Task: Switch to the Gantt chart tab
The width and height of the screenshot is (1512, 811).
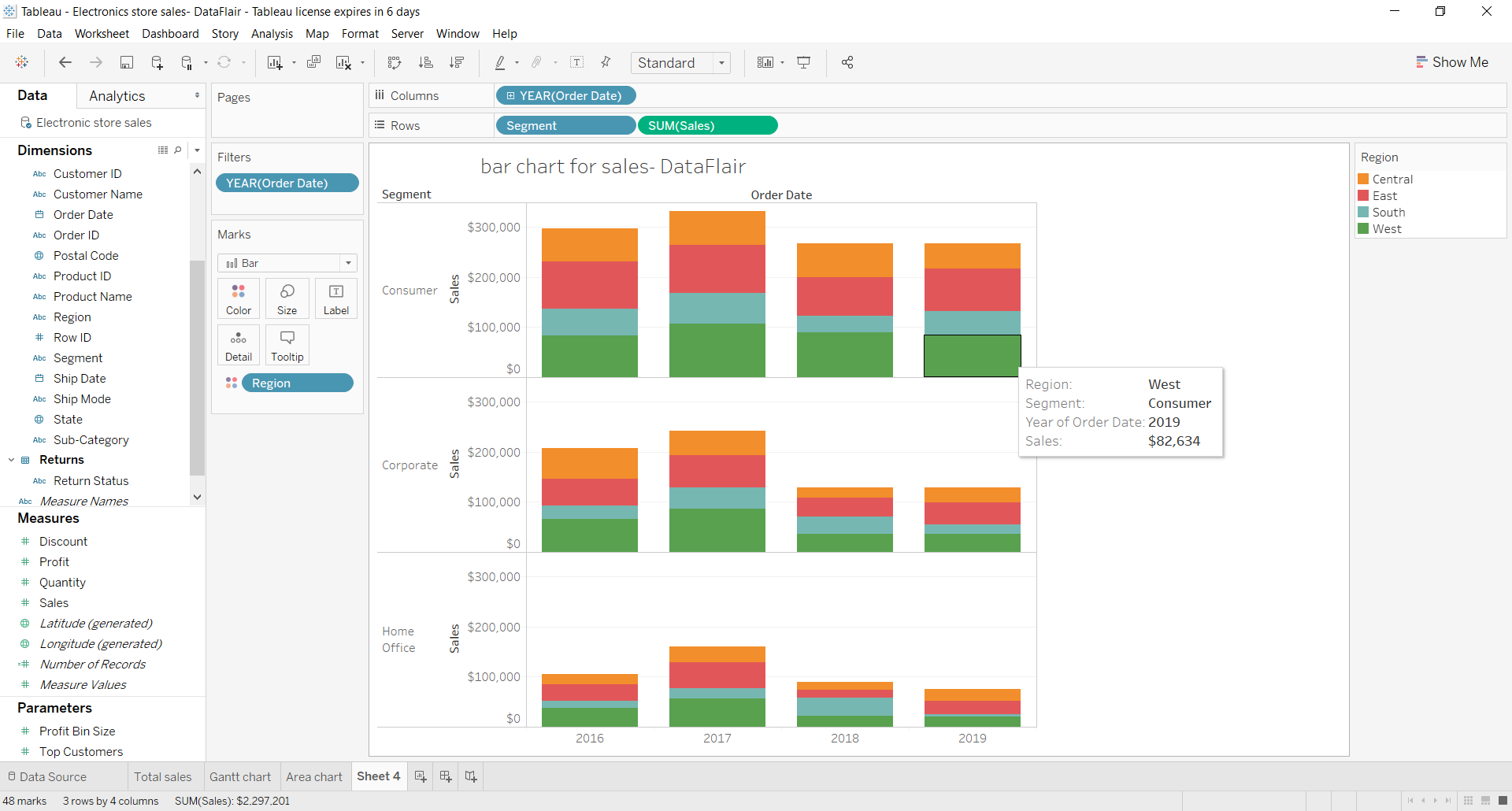Action: click(x=240, y=776)
